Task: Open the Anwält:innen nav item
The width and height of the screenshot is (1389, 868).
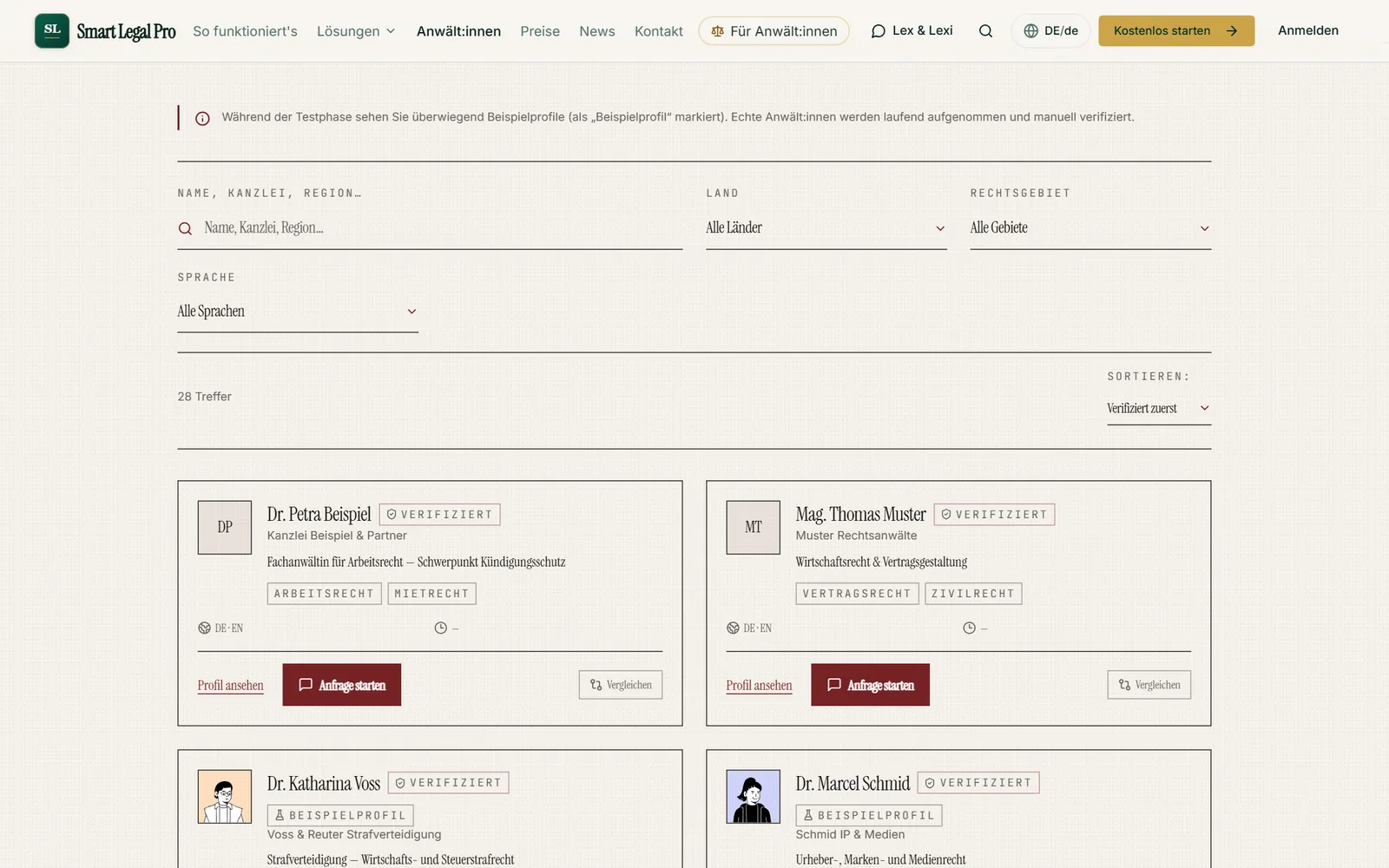Action: 458,31
